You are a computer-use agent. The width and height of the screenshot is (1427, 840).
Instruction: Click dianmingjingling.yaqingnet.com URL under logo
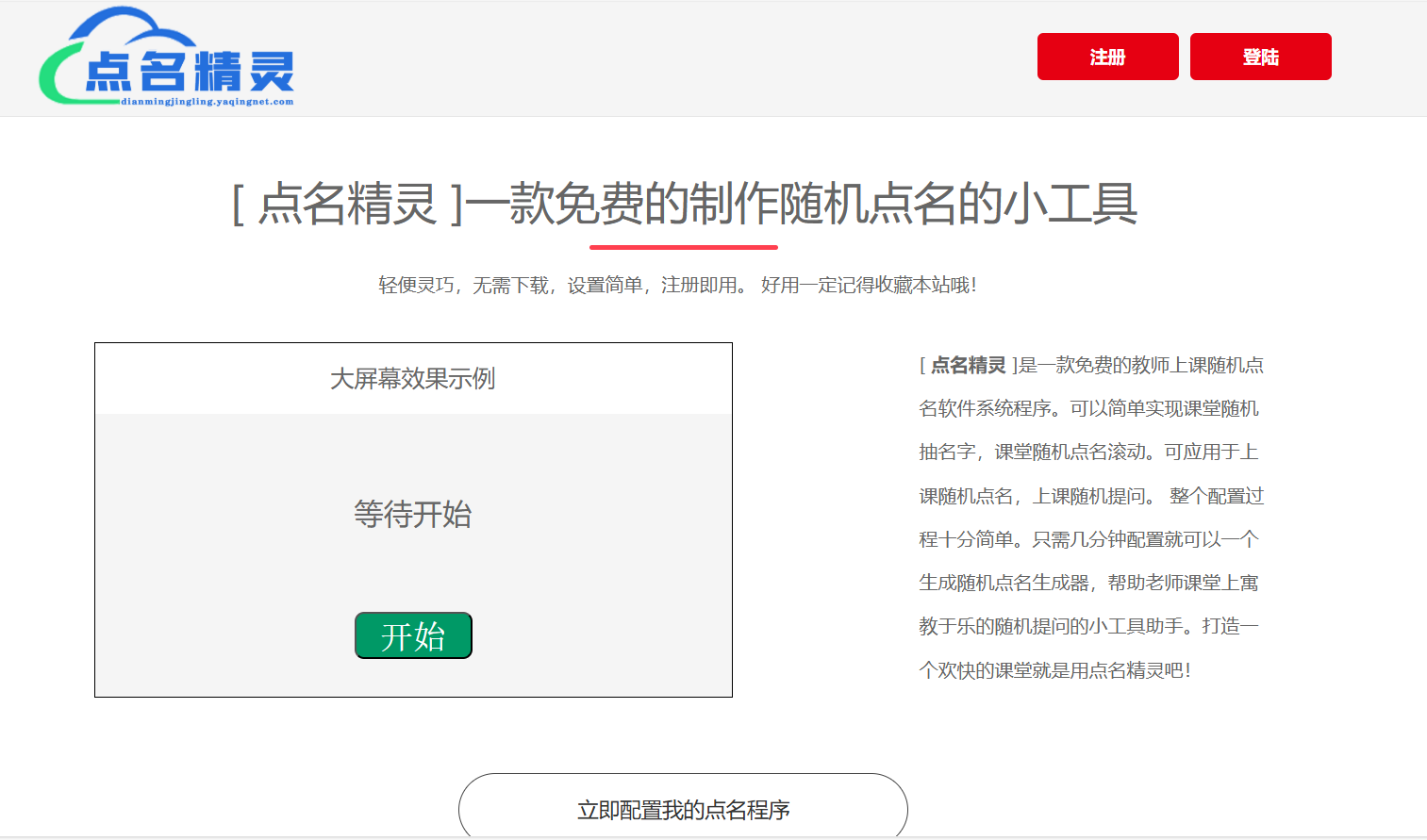[x=207, y=102]
